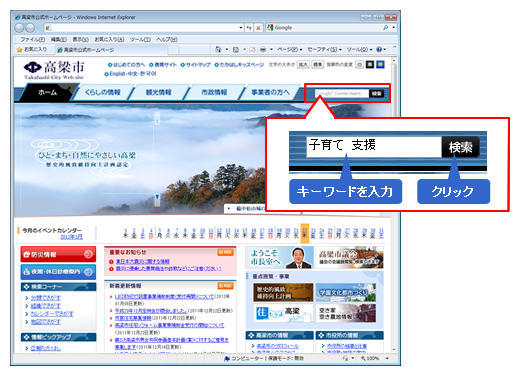Click the browser back arrow button
The height and width of the screenshot is (375, 517).
(19, 28)
